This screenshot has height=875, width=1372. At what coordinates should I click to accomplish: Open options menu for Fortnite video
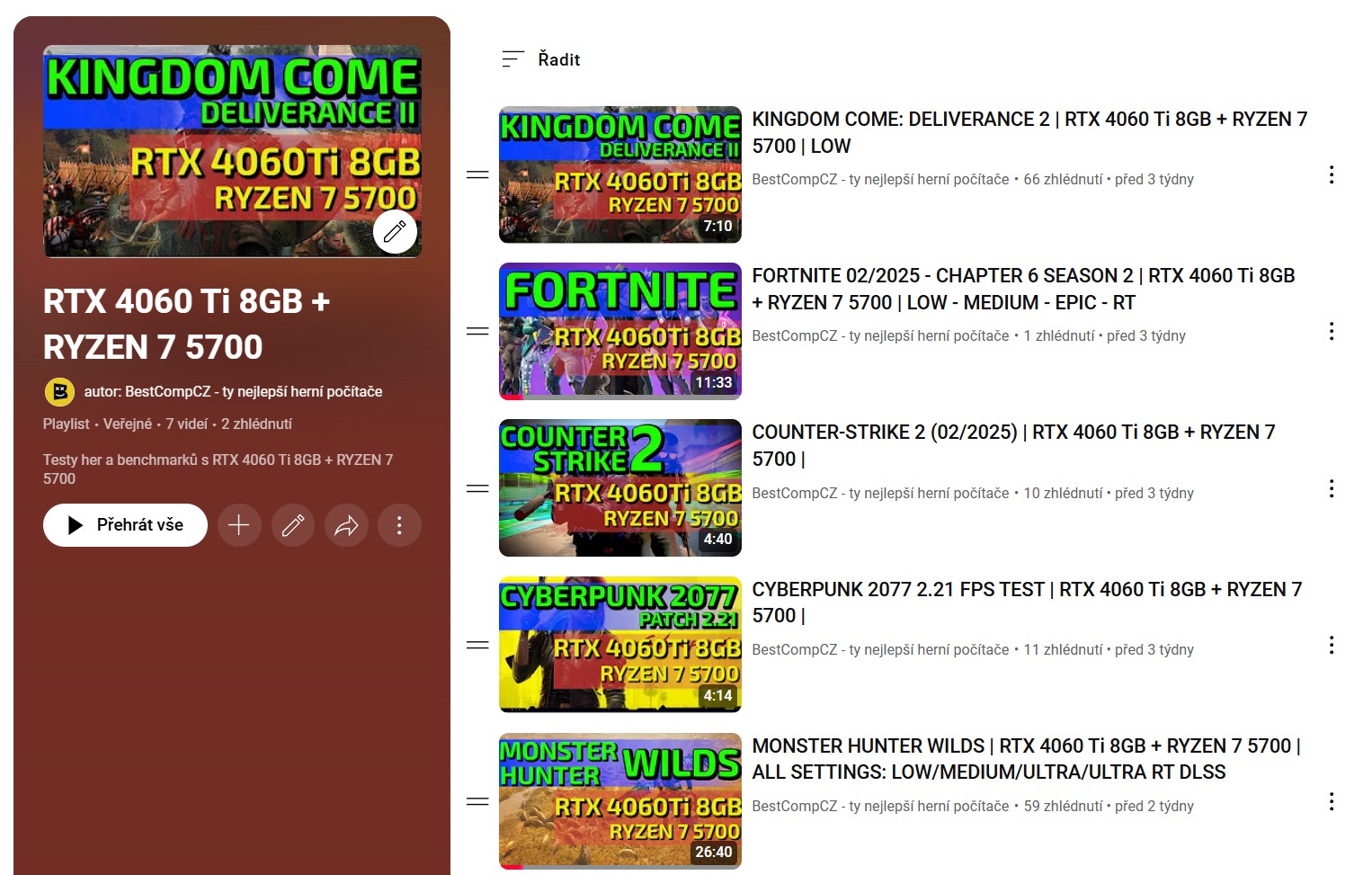point(1332,331)
